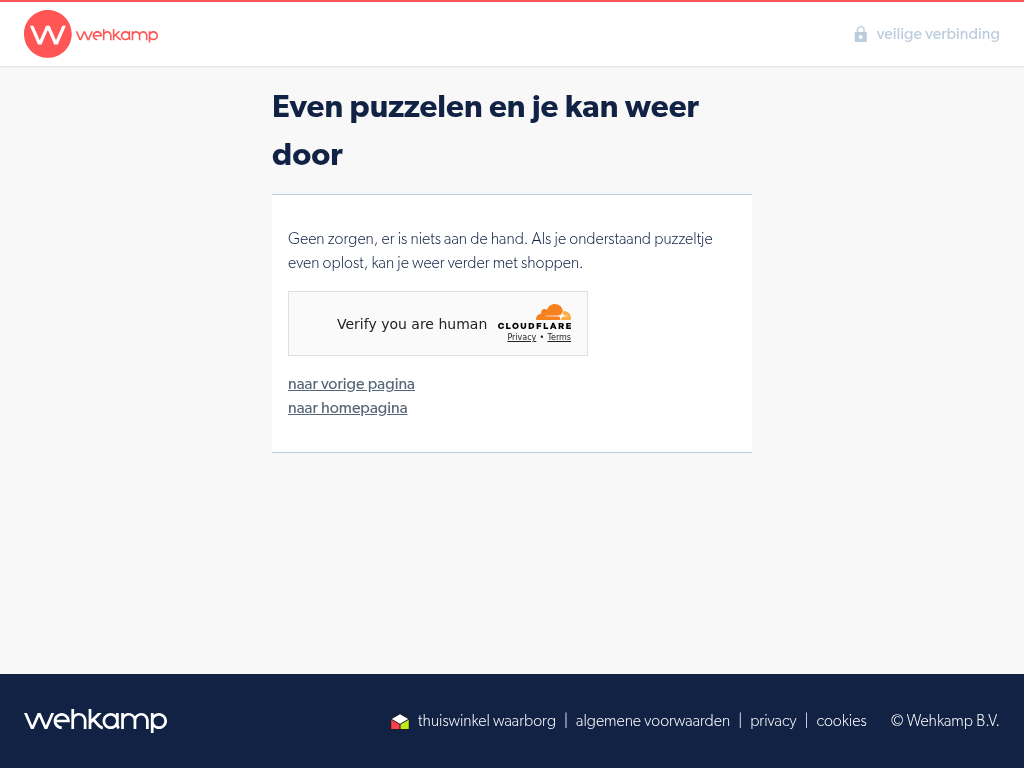Click the white Wehkamp logo in footer
Viewport: 1024px width, 768px height.
point(95,720)
